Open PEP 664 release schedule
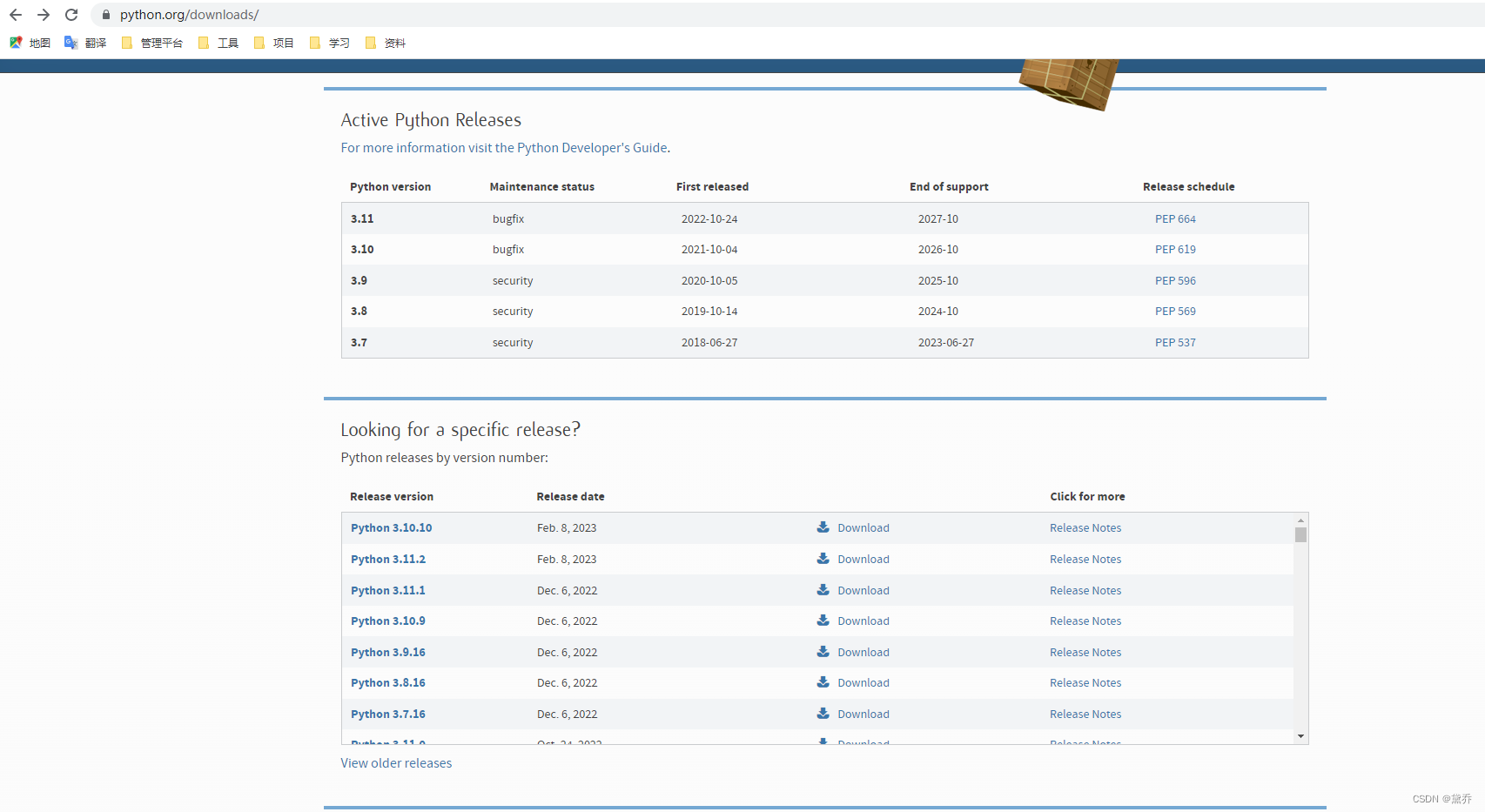 point(1175,219)
